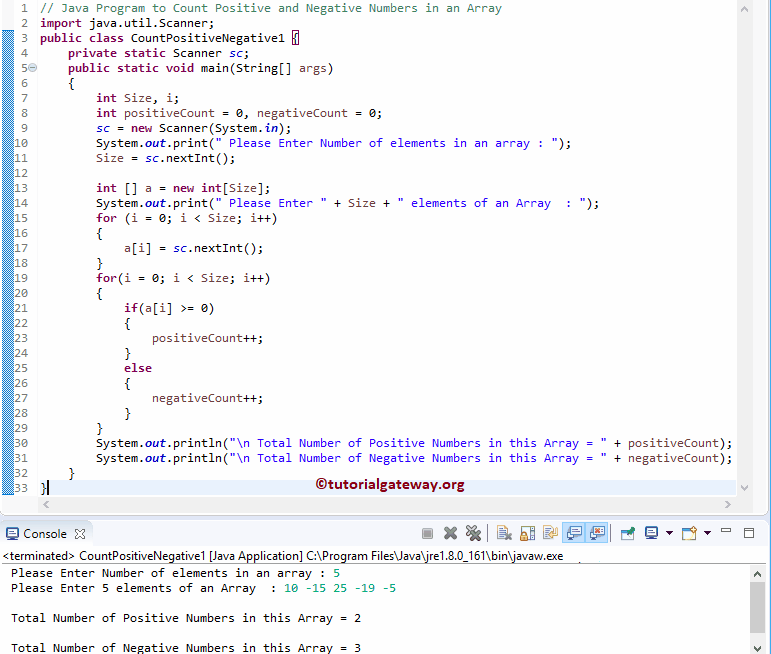This screenshot has width=771, height=654.
Task: Click editor vertical scrollbar up arrow
Action: click(744, 9)
